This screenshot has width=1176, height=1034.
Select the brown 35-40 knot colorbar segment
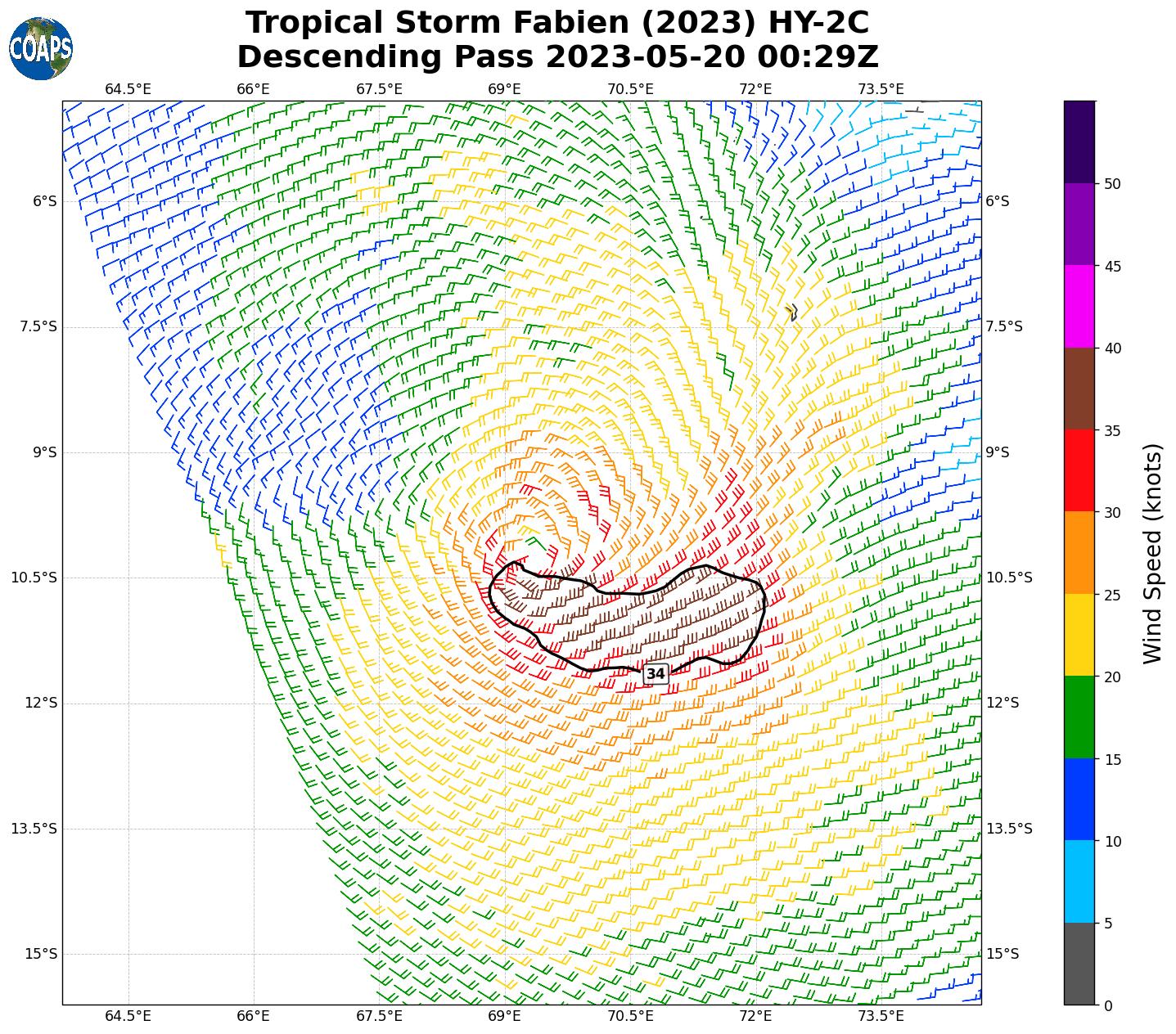[1079, 389]
